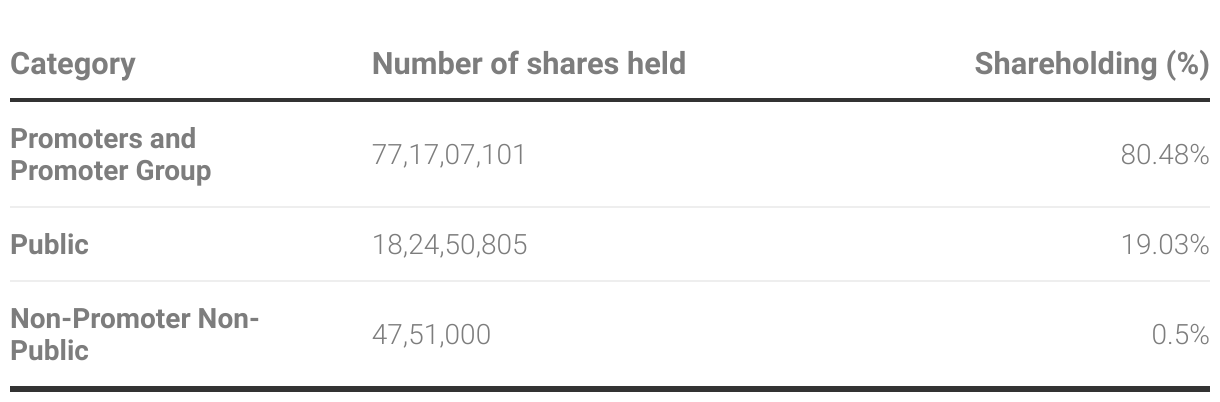Select the Promoters and Promoter Group row label
1220x402 pixels.
[111, 154]
